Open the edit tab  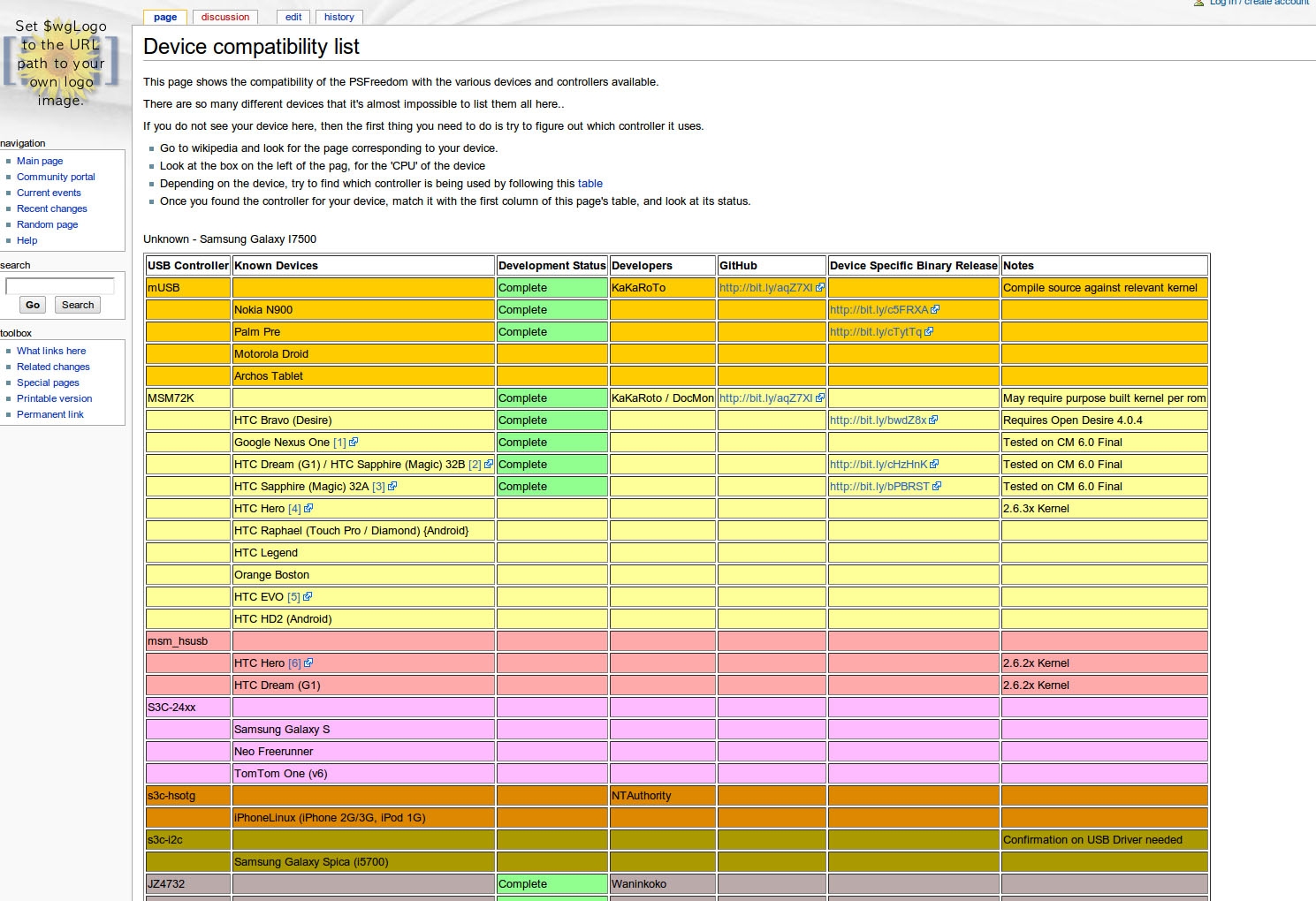pyautogui.click(x=293, y=17)
